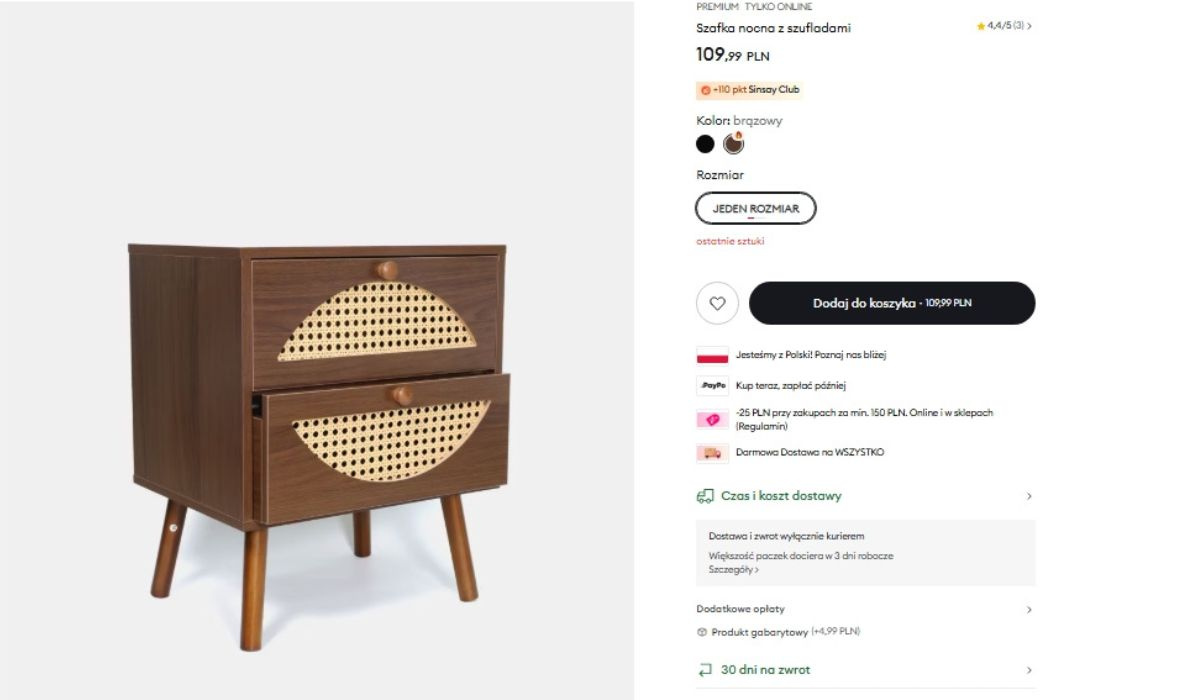Click the Sinsay Club points badge

click(x=750, y=90)
